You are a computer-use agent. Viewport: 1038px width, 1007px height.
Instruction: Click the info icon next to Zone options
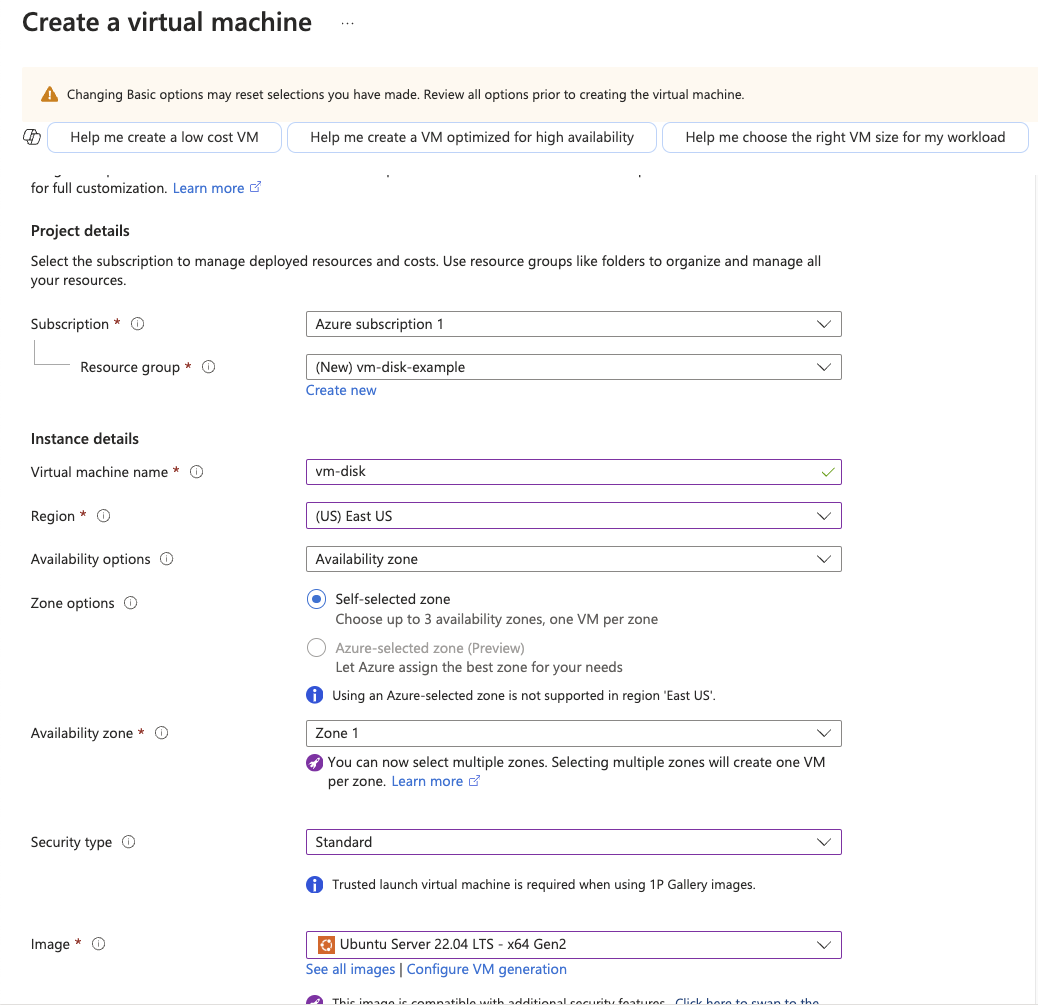[130, 603]
